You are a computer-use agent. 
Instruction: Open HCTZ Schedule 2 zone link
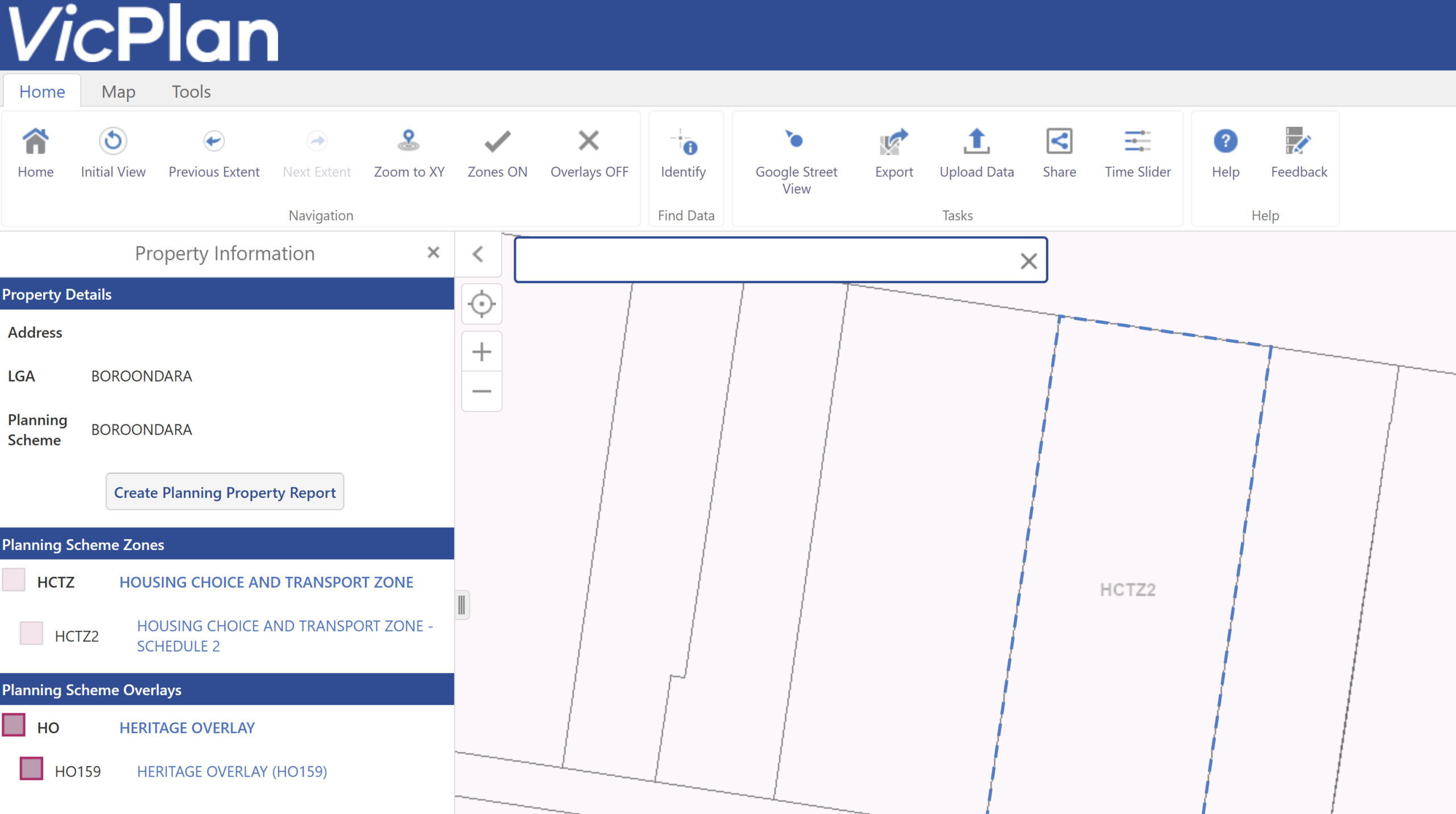click(285, 636)
